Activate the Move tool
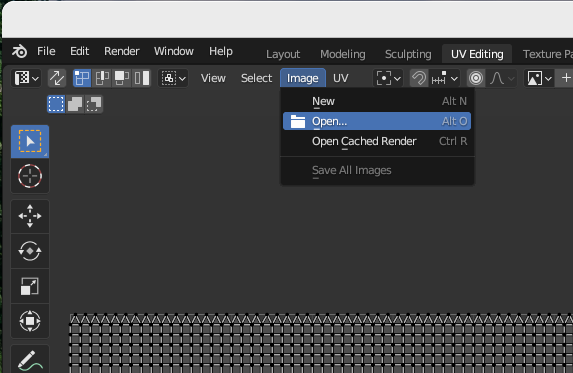 click(x=30, y=216)
